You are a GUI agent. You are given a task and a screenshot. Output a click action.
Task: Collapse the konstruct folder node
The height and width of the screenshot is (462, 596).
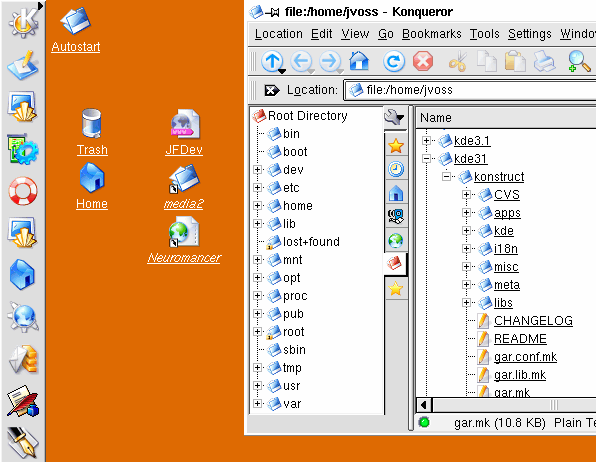pos(447,176)
